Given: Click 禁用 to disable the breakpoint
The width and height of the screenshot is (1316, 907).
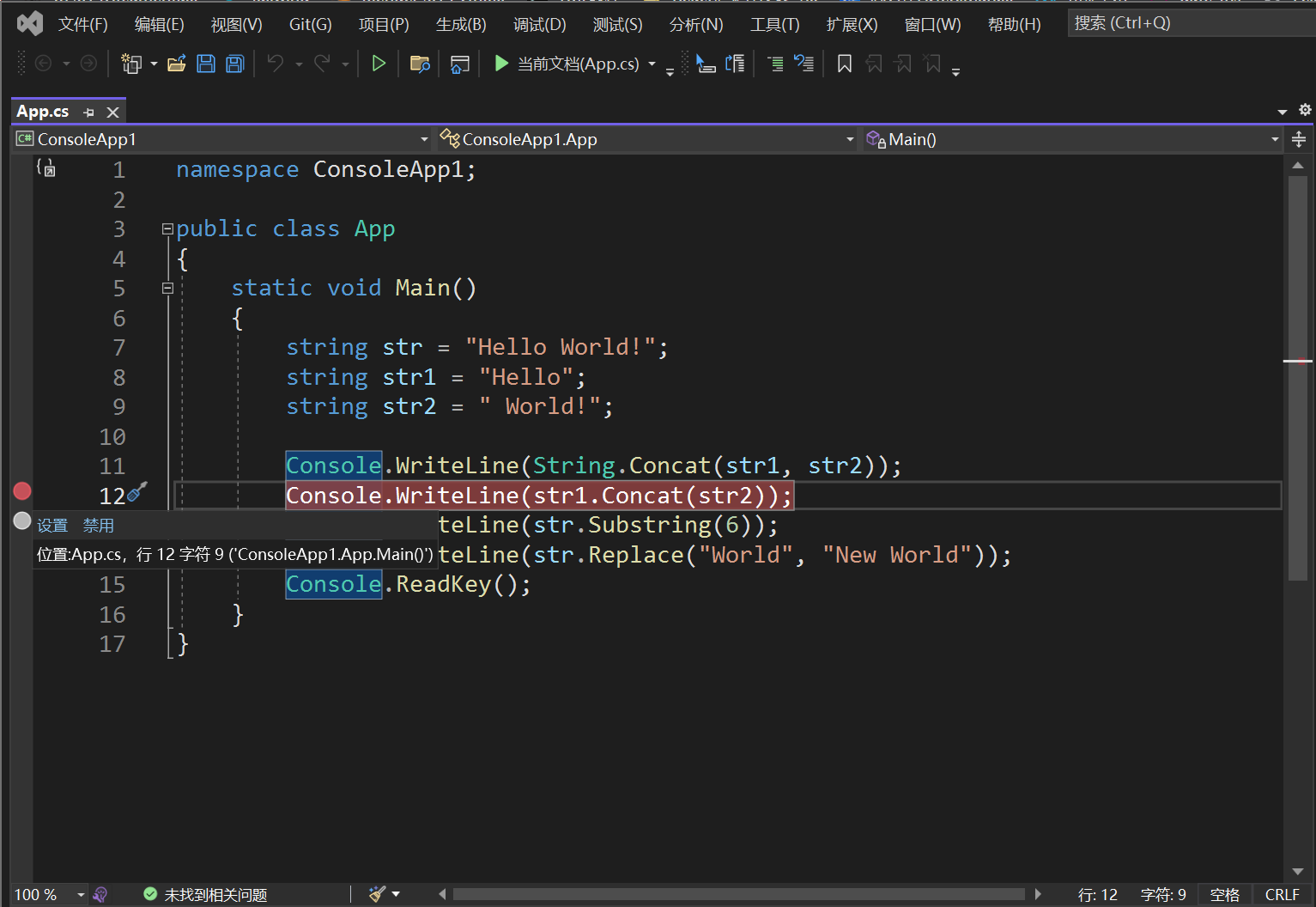Looking at the screenshot, I should pyautogui.click(x=98, y=526).
